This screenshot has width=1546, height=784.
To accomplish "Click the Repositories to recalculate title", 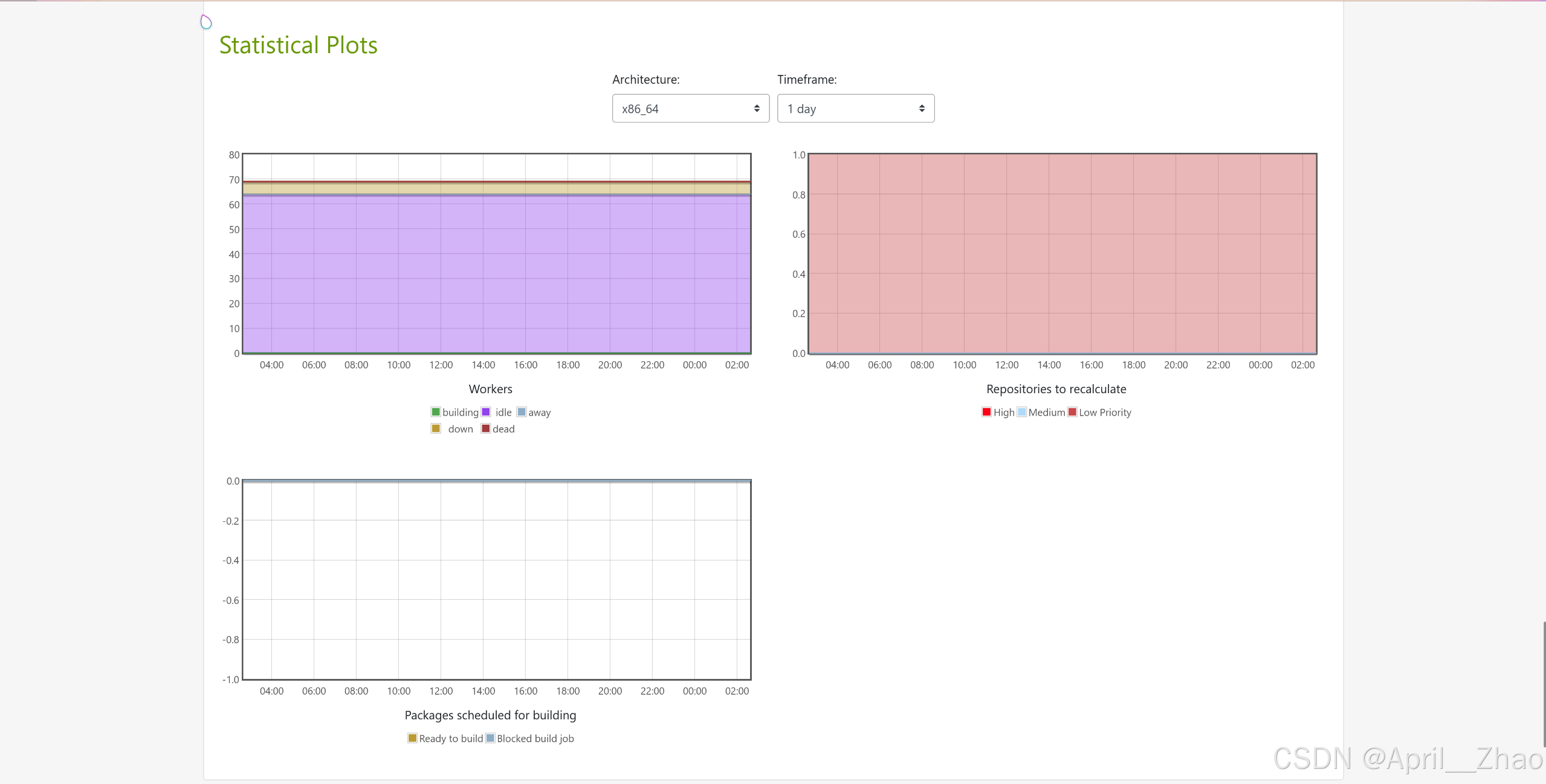I will coord(1056,389).
